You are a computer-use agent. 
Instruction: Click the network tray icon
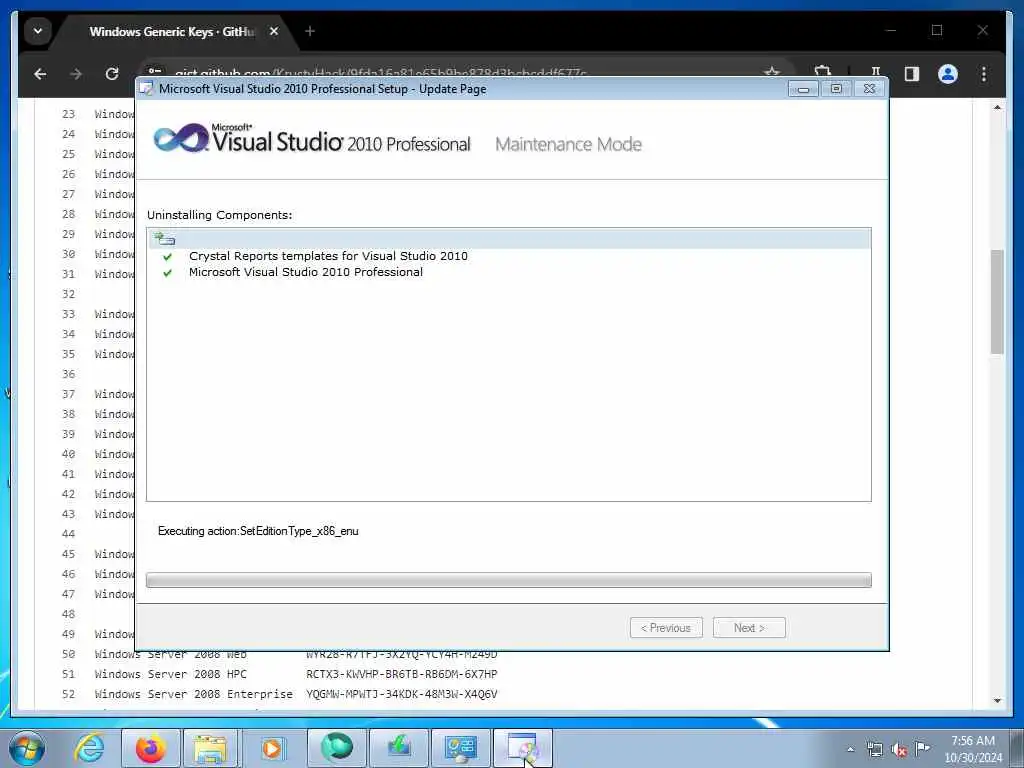tap(874, 749)
